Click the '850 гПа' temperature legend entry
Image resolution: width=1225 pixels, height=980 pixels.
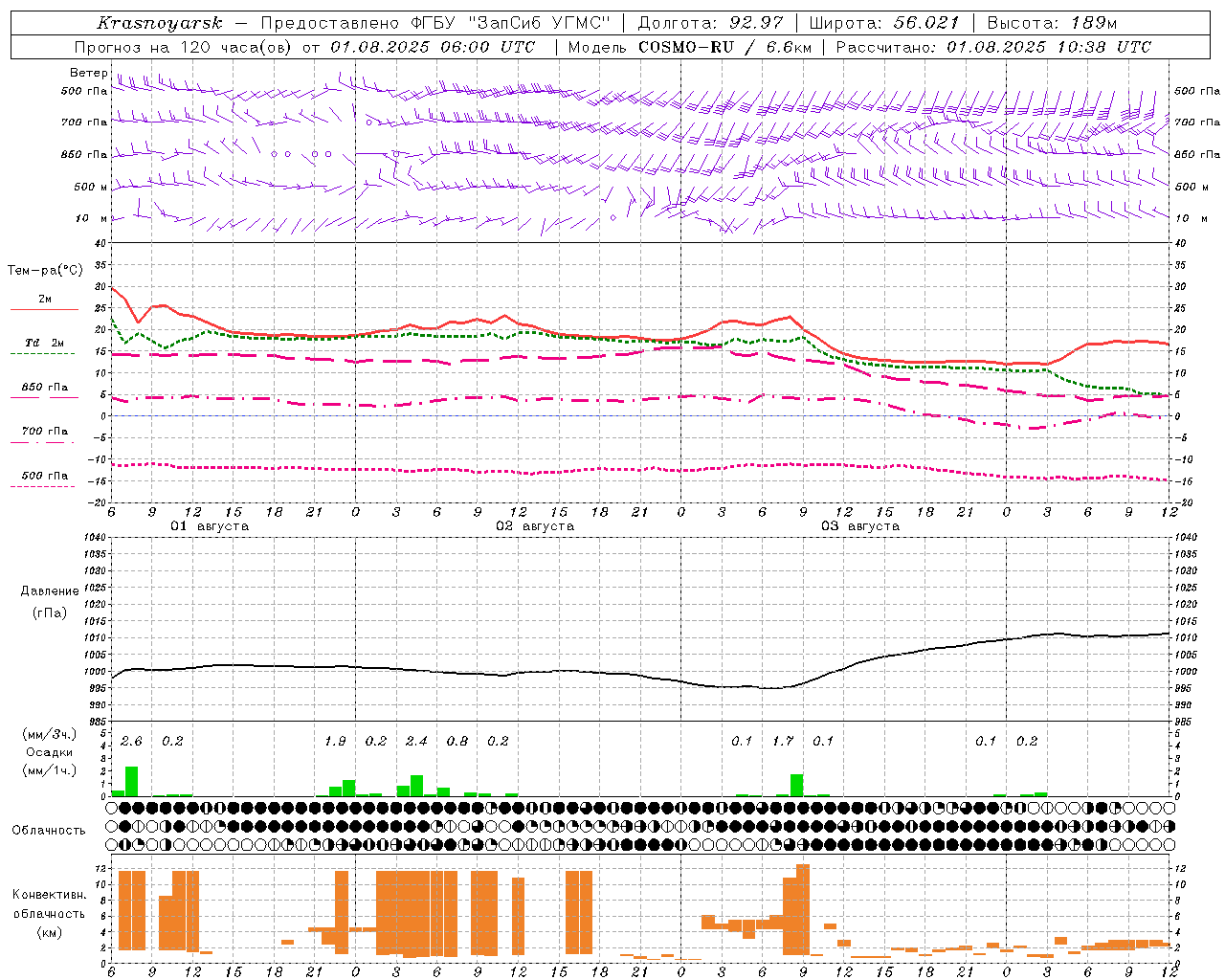pyautogui.click(x=45, y=388)
